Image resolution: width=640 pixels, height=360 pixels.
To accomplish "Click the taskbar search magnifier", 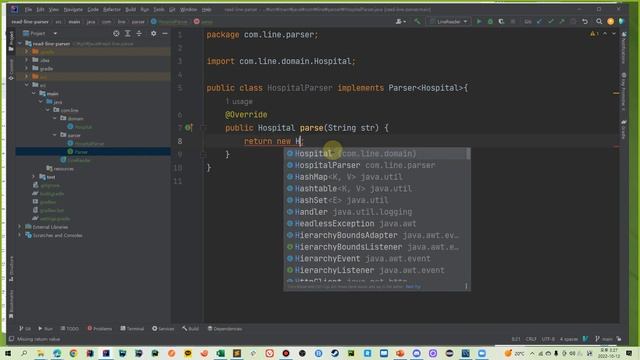I will tap(24, 353).
